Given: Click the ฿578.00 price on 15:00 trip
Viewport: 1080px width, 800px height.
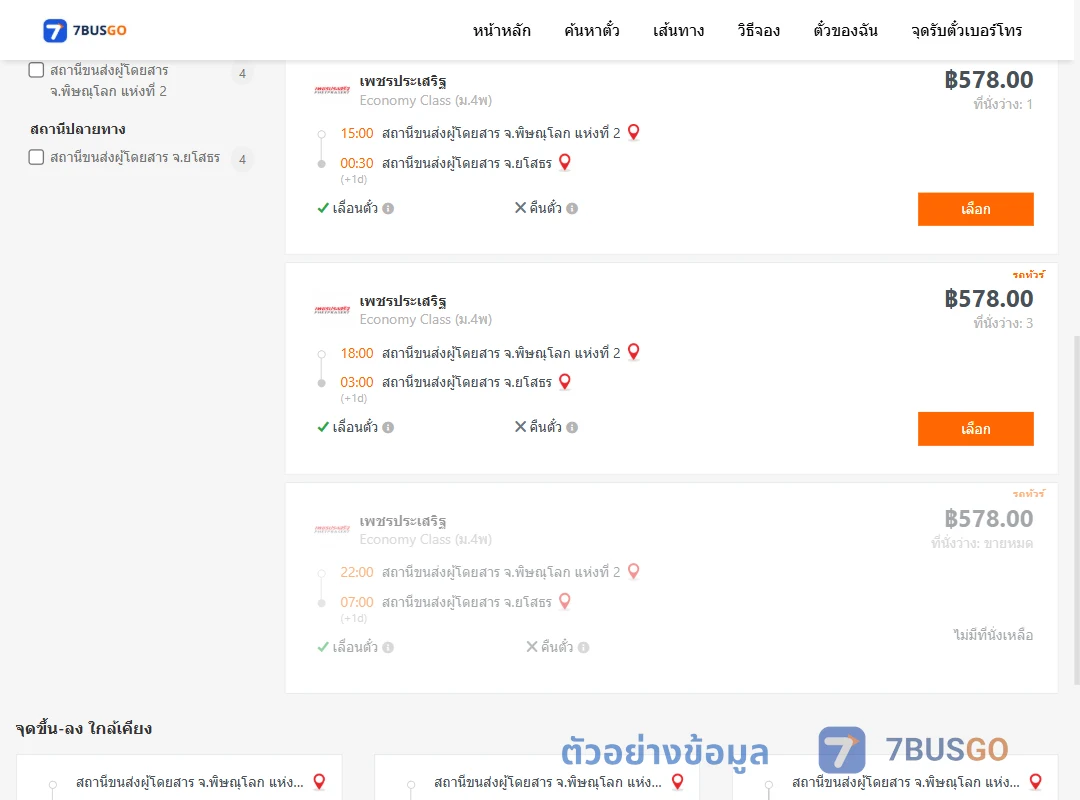Looking at the screenshot, I should [988, 80].
